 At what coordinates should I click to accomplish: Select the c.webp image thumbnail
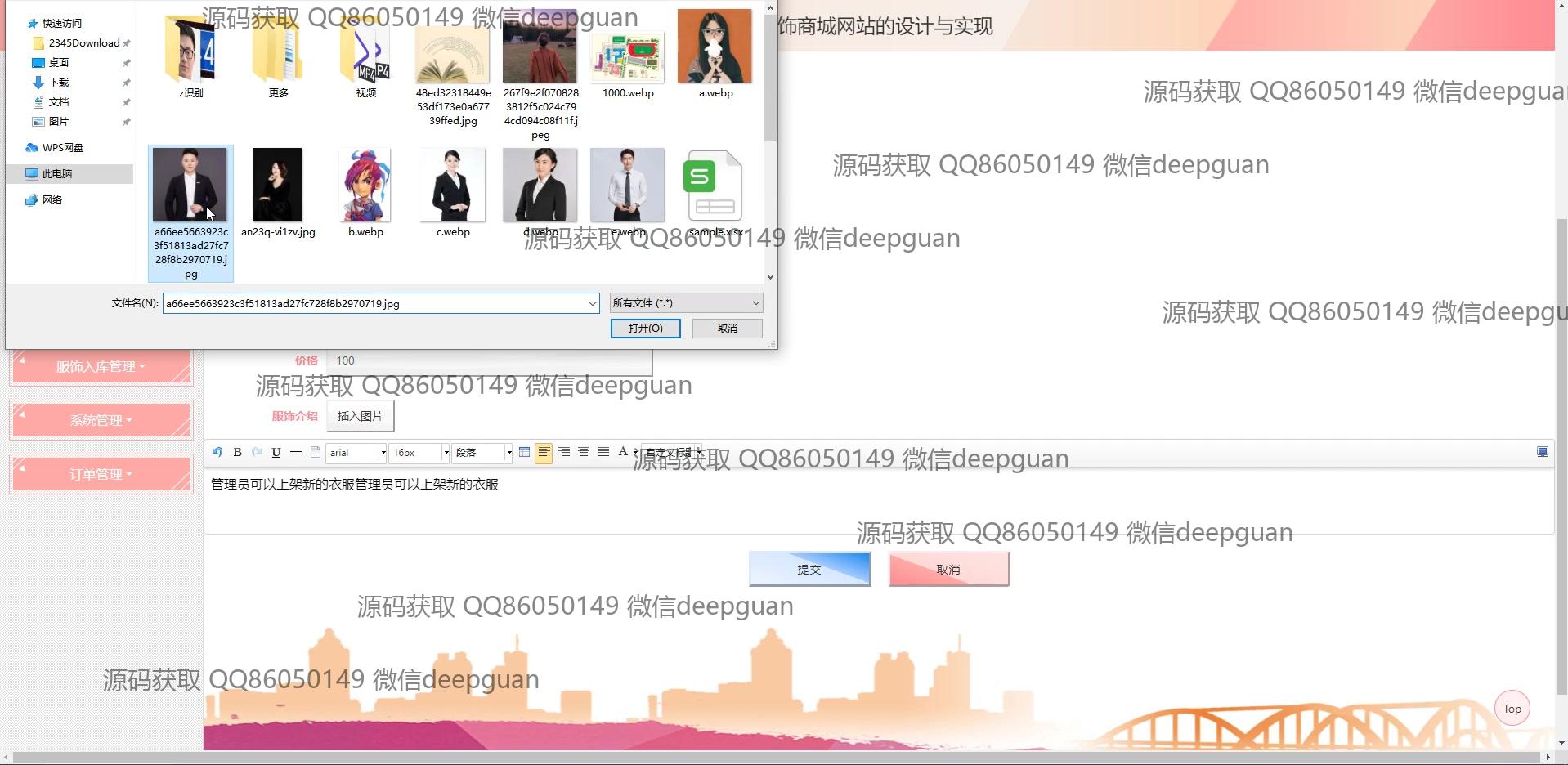coord(453,186)
